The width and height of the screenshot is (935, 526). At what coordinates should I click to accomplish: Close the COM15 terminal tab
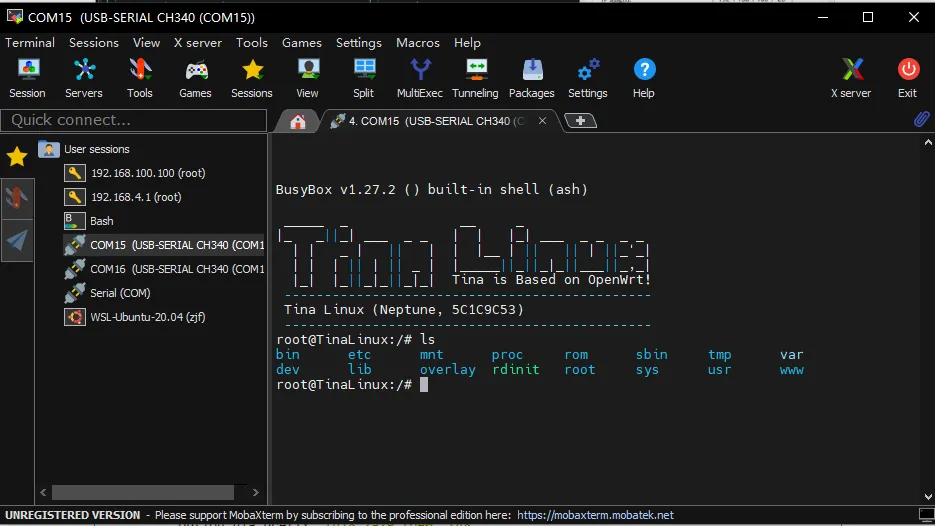coord(543,120)
